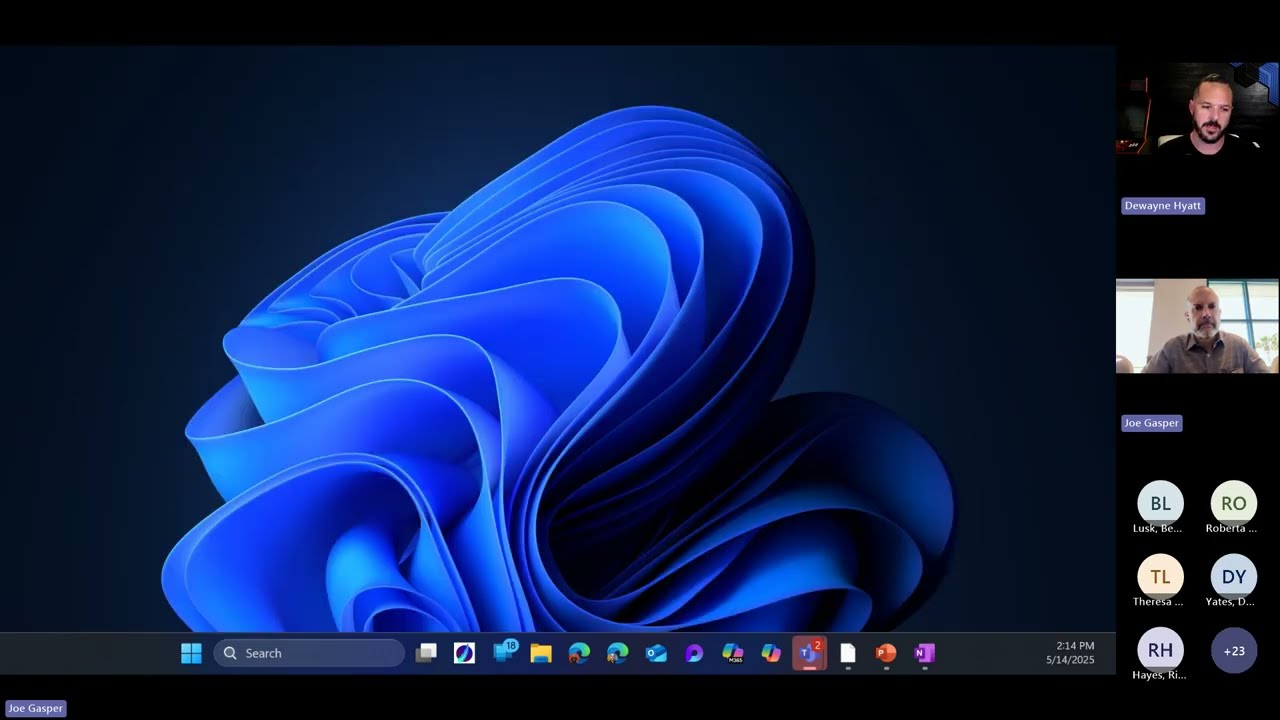Select the RH Hayes participant avatar
The image size is (1280, 720).
(1160, 650)
